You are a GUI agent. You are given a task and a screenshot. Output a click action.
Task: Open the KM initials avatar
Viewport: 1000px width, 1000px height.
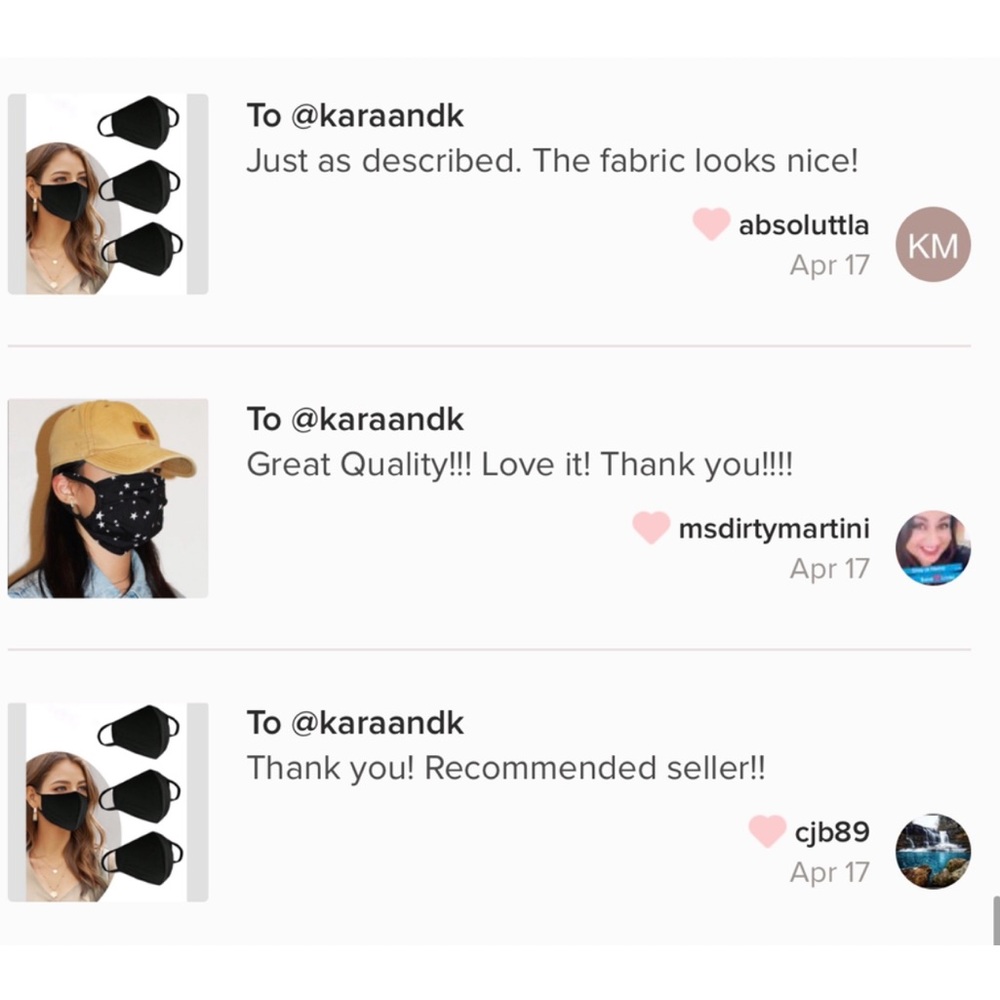[933, 244]
